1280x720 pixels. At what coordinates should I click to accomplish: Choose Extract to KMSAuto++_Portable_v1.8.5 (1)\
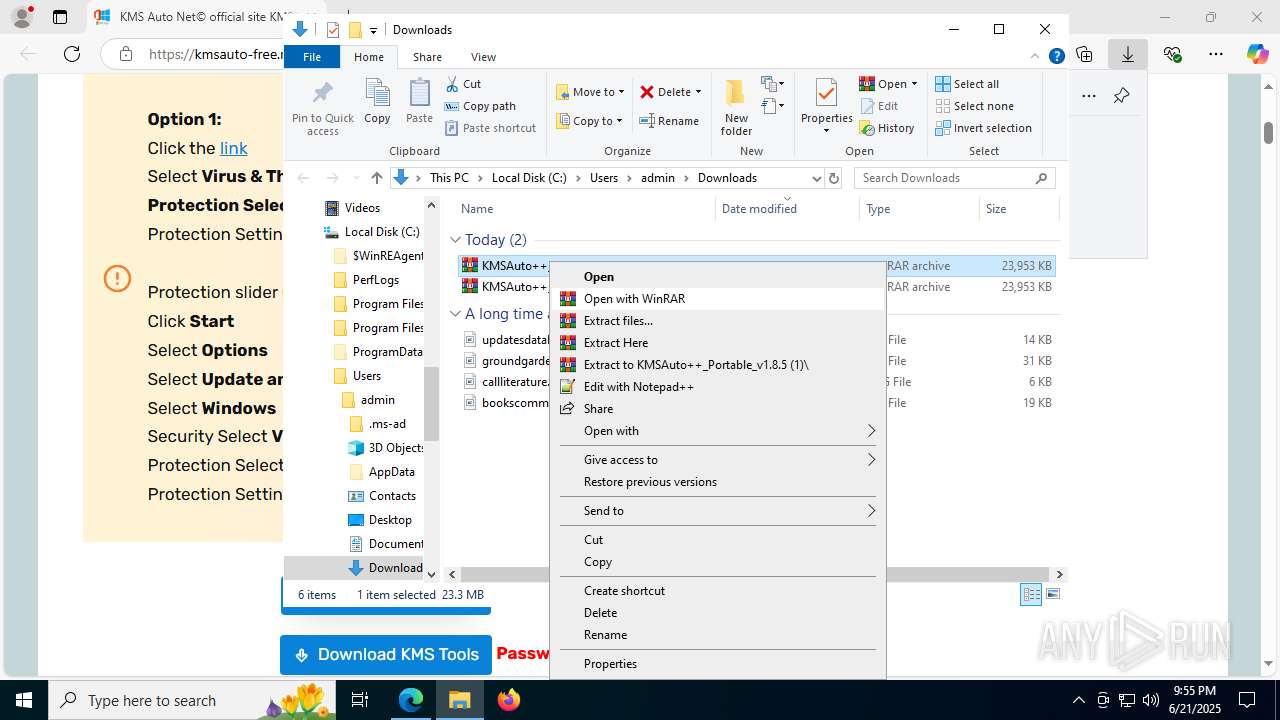pyautogui.click(x=718, y=365)
